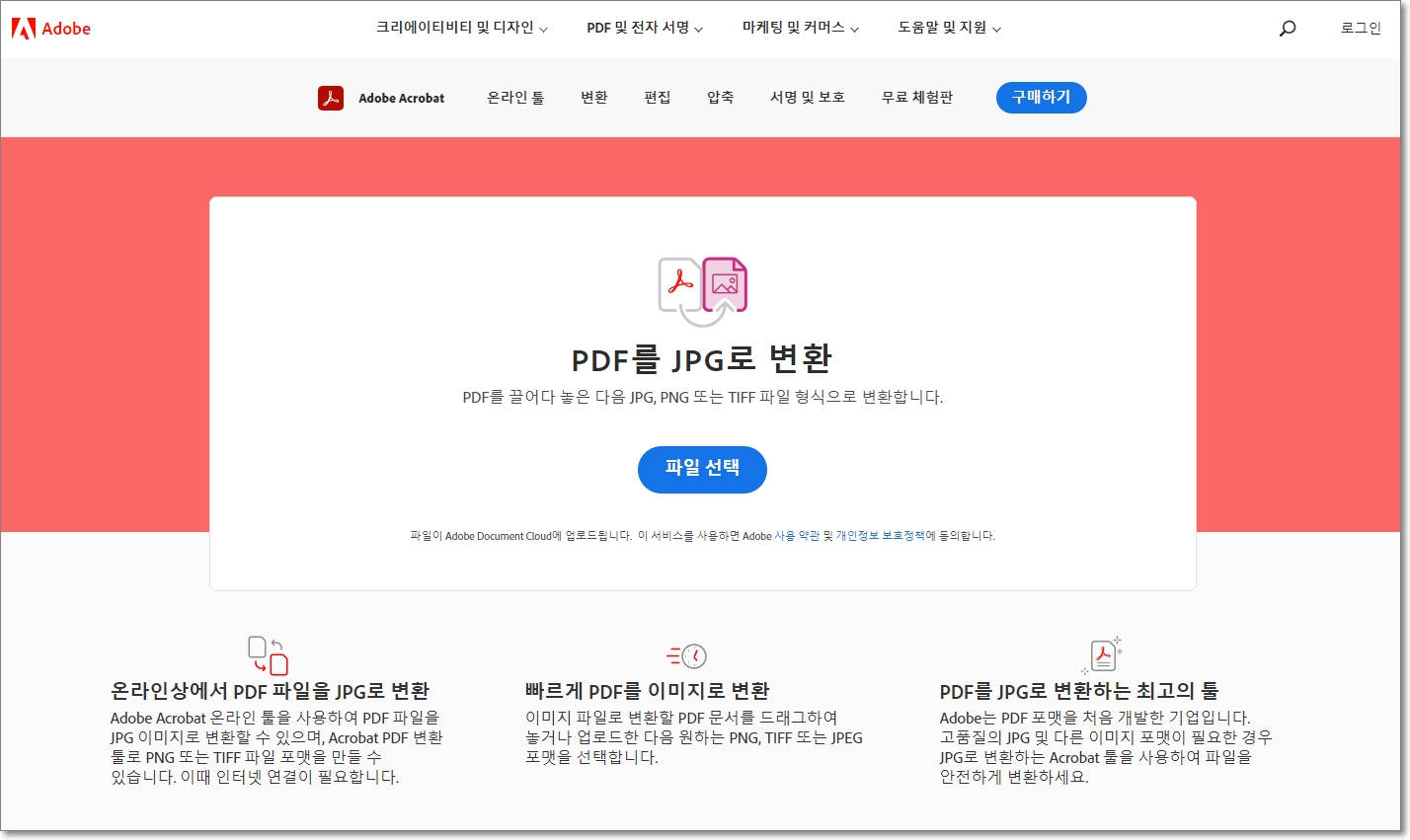
Task: Click the sparkling PDF icon above PDF를 JPG로 변환하는 최고의 툴
Action: point(1102,654)
